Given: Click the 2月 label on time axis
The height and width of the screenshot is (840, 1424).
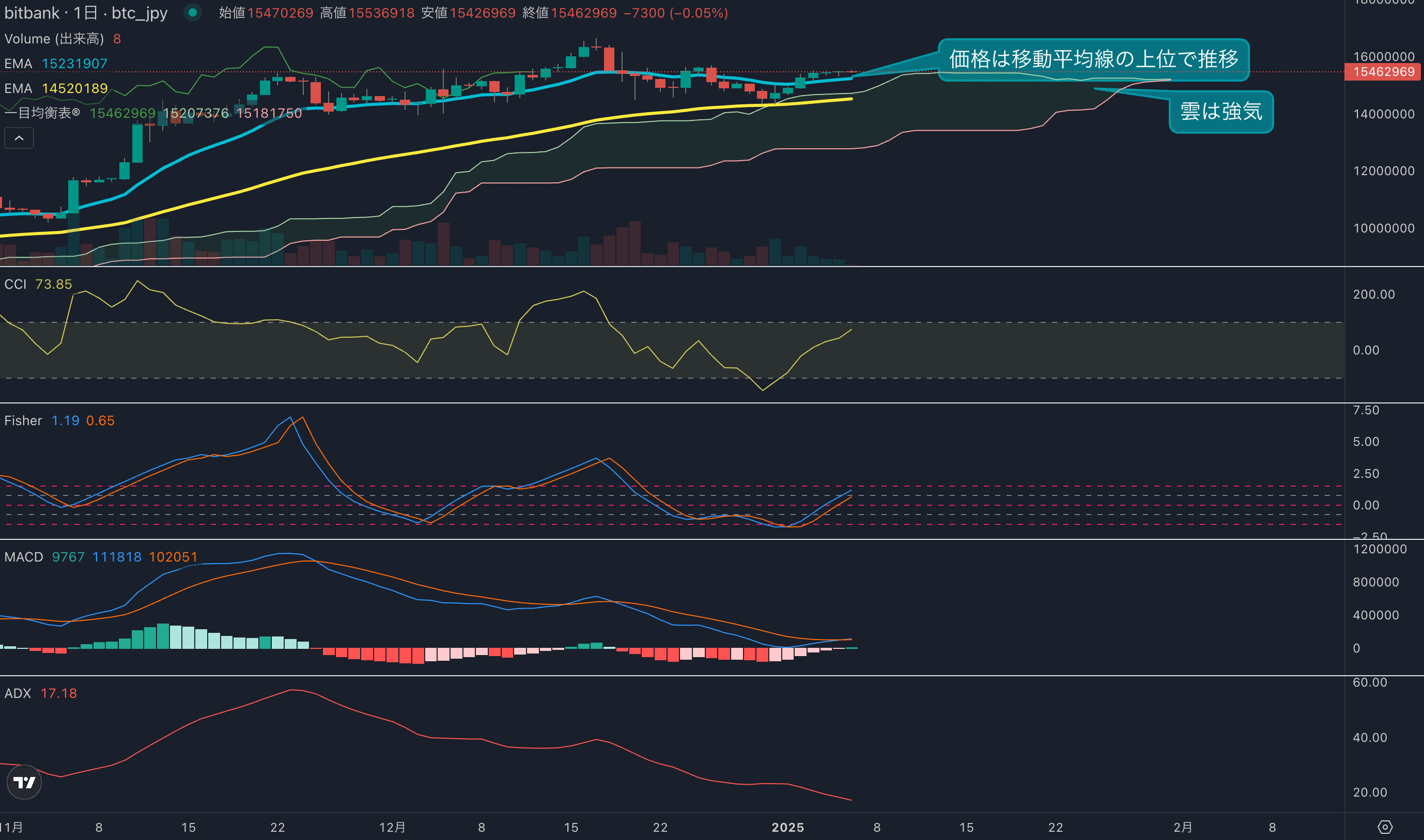Looking at the screenshot, I should [1182, 828].
